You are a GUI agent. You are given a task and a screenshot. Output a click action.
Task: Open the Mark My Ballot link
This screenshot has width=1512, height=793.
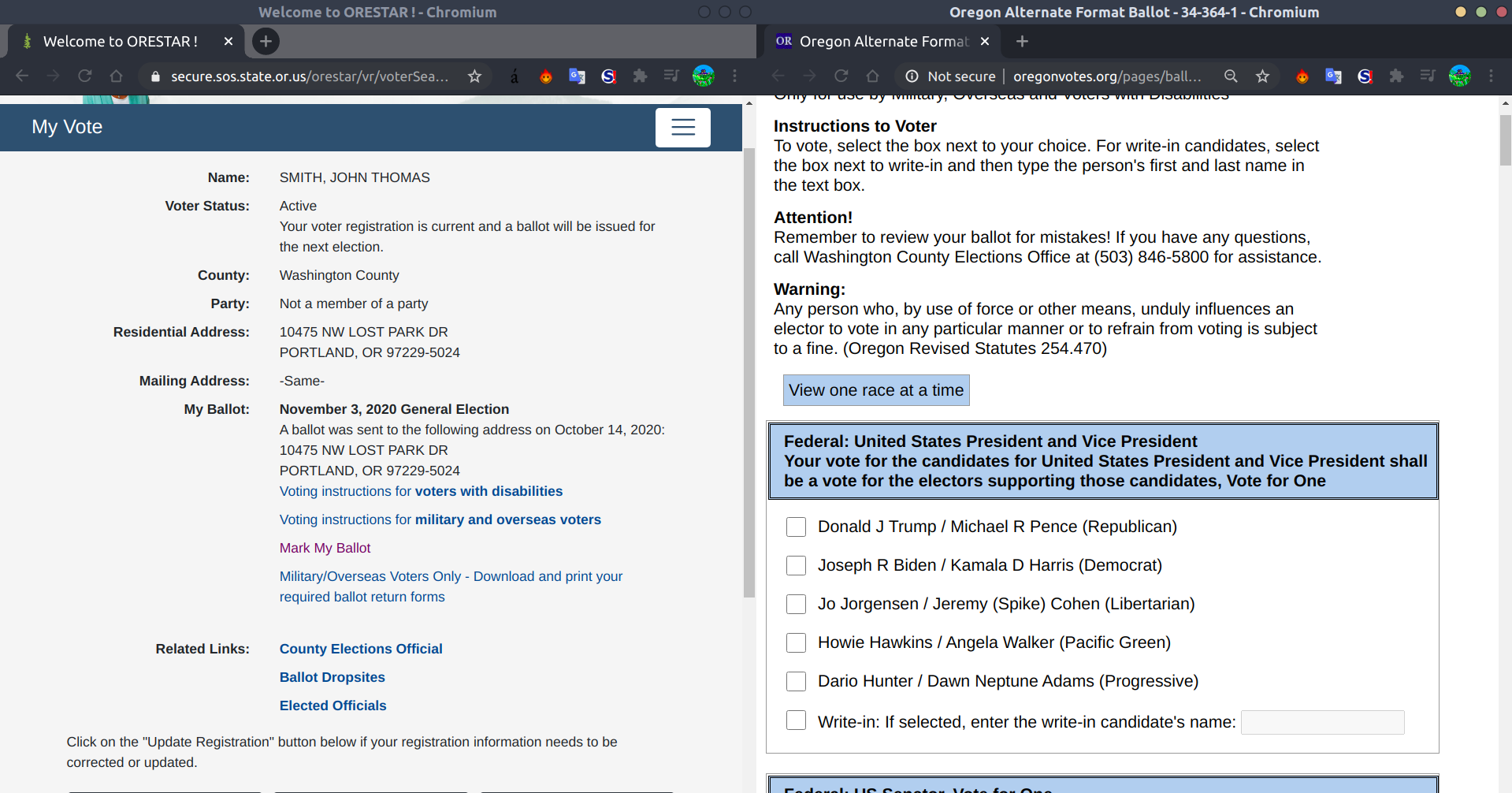325,548
